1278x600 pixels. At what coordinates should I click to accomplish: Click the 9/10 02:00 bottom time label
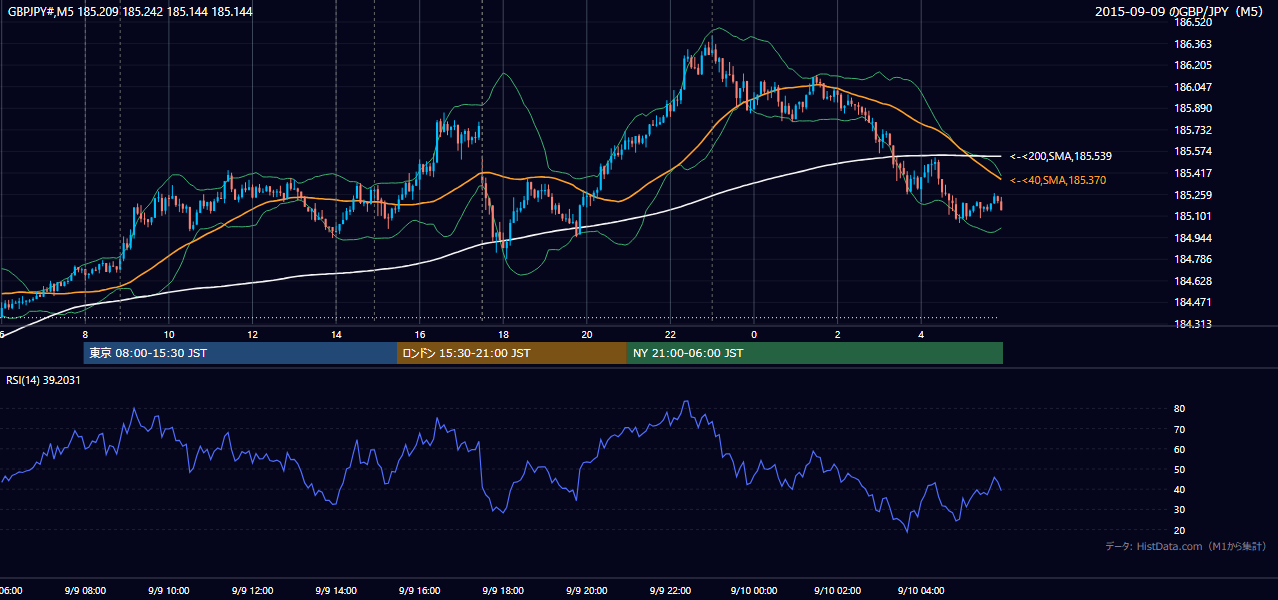tap(837, 590)
